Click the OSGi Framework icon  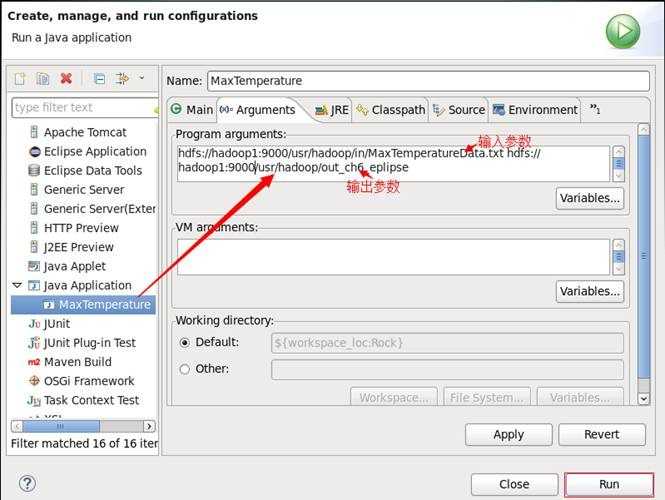tap(34, 381)
